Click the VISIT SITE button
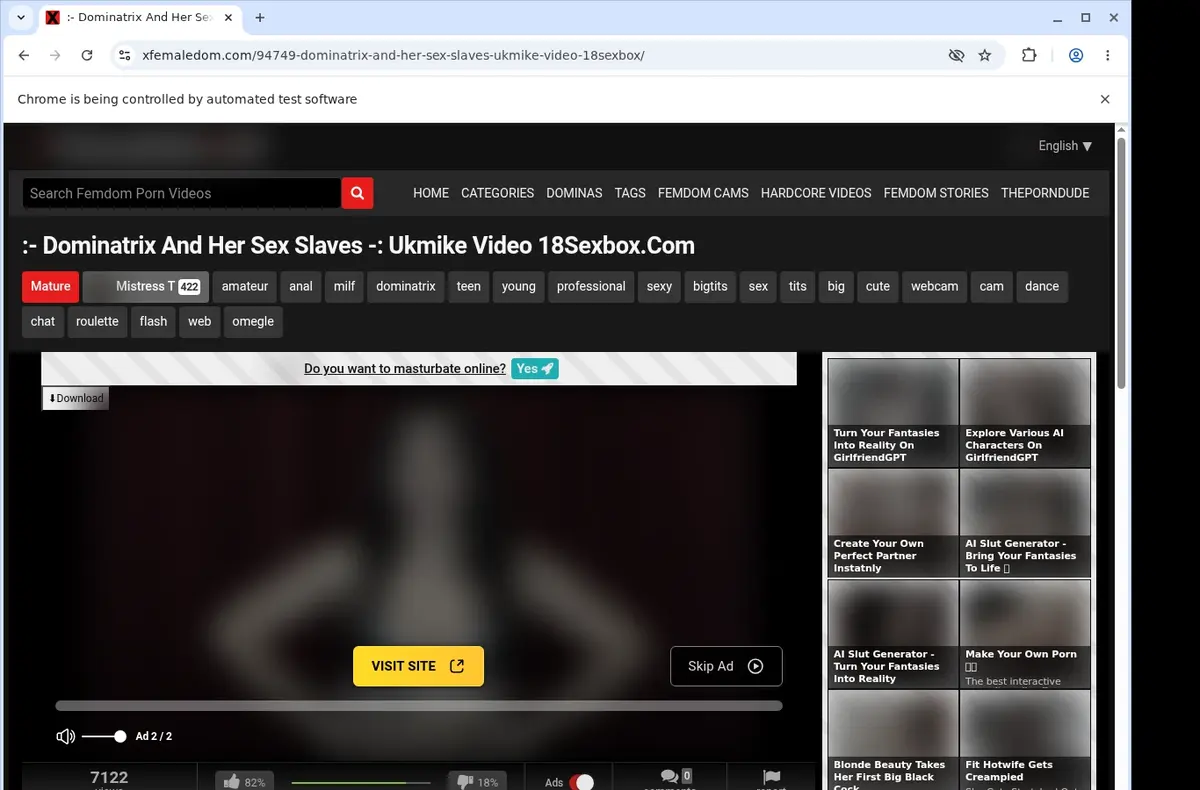Viewport: 1200px width, 790px height. click(418, 666)
